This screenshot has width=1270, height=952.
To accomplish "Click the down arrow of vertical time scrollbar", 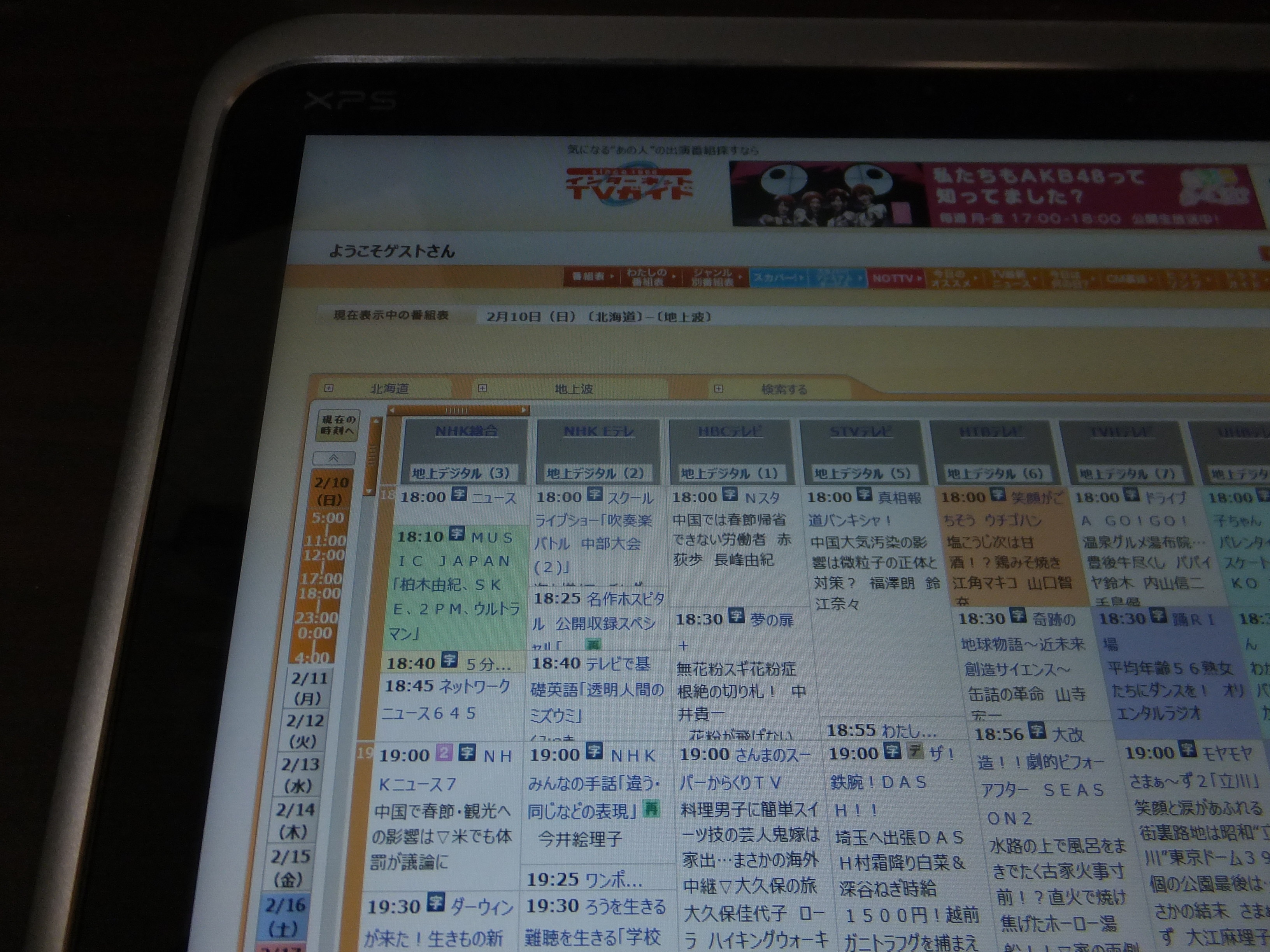I will pos(368,492).
